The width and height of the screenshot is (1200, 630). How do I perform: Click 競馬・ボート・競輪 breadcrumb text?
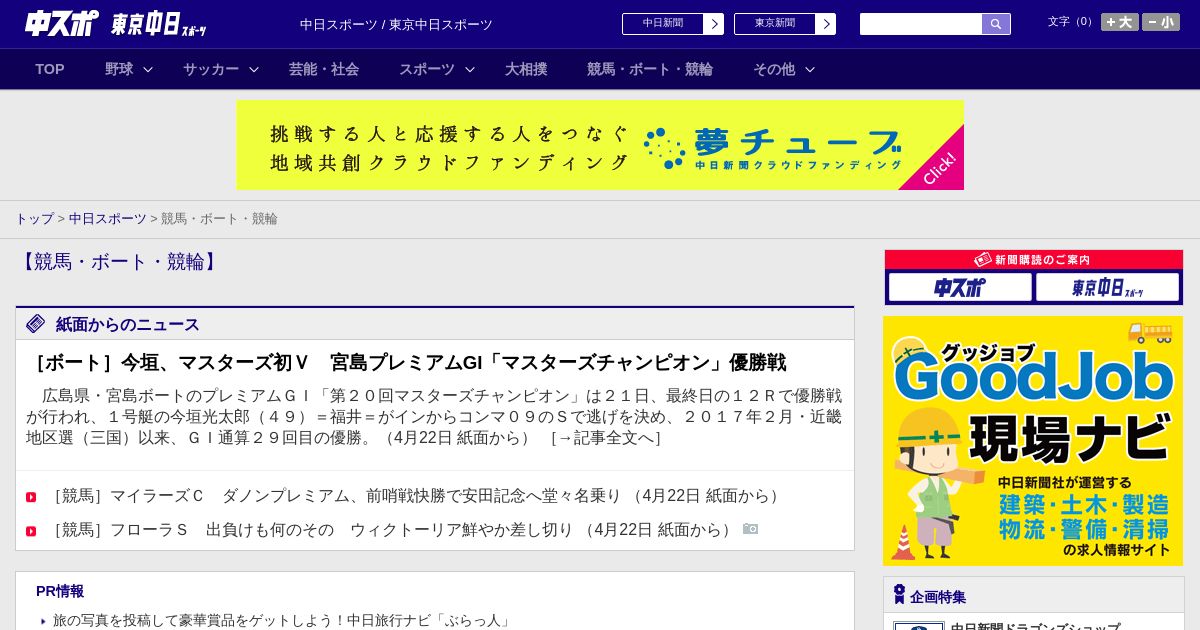pos(219,218)
